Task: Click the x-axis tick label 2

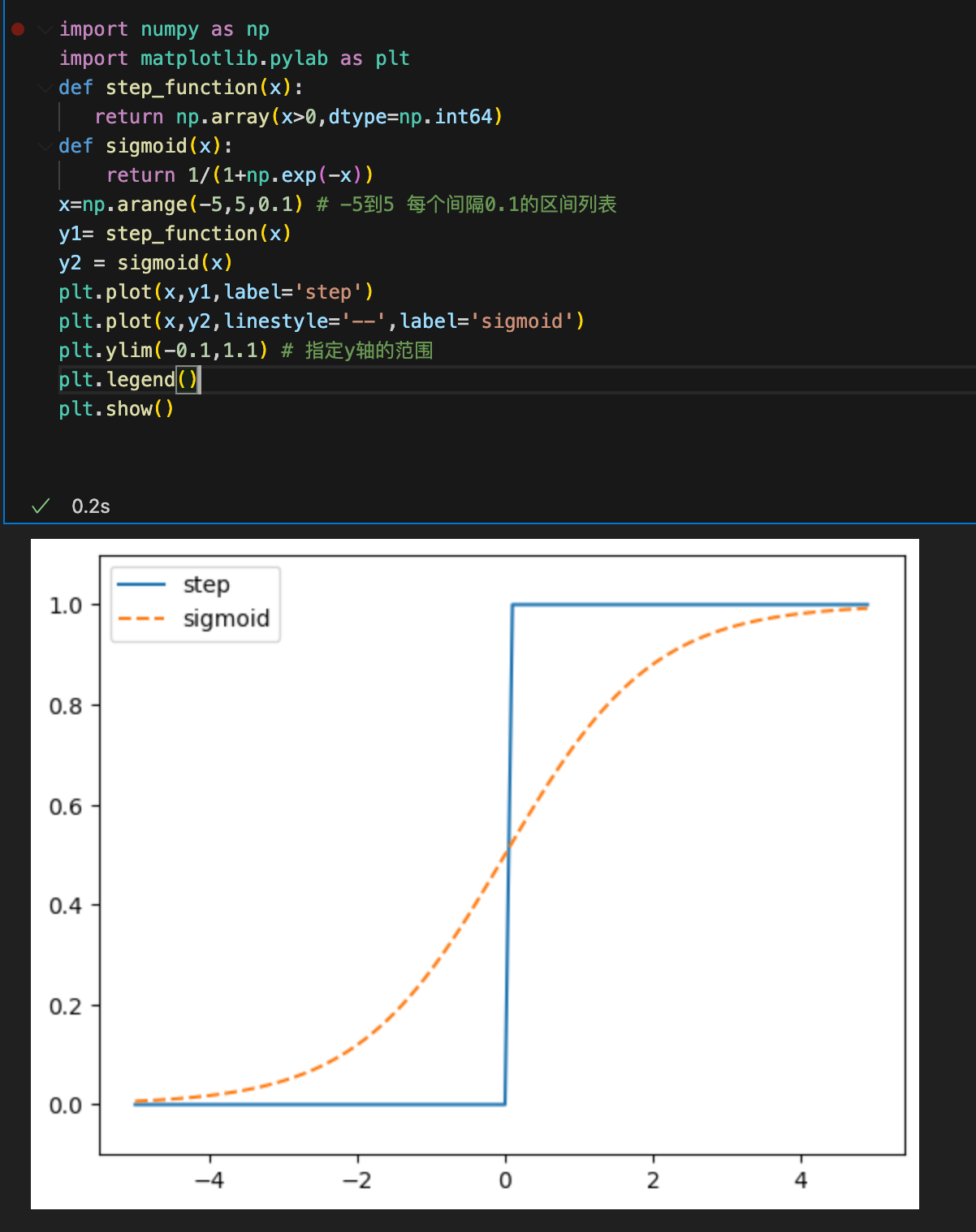Action: pos(653,1180)
